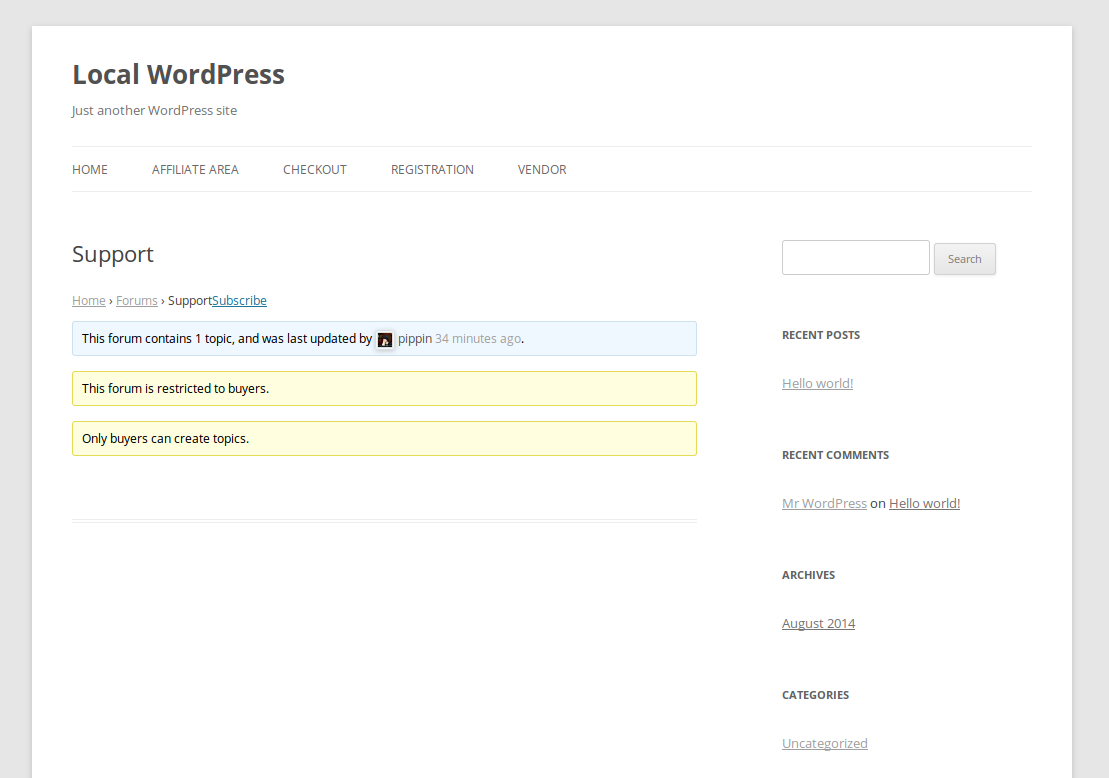
Task: Click pippin's avatar icon in forum notice
Action: pos(385,339)
